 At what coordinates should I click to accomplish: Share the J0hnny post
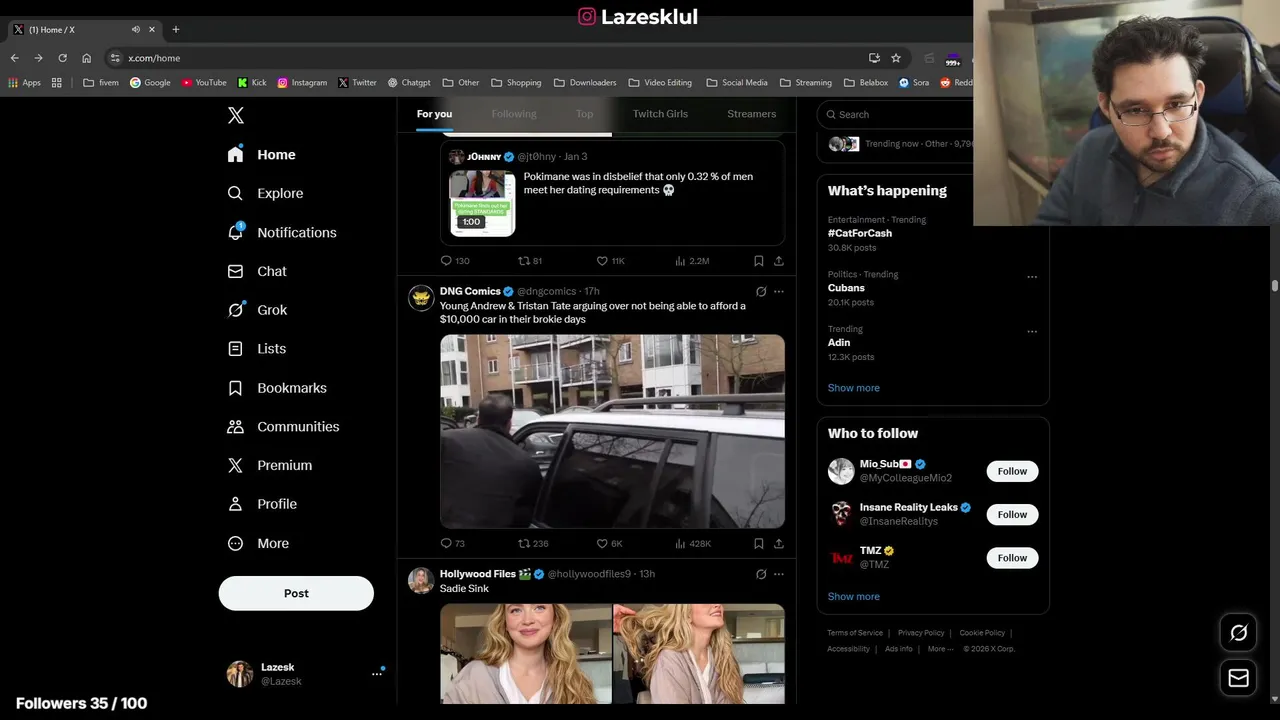coord(779,261)
